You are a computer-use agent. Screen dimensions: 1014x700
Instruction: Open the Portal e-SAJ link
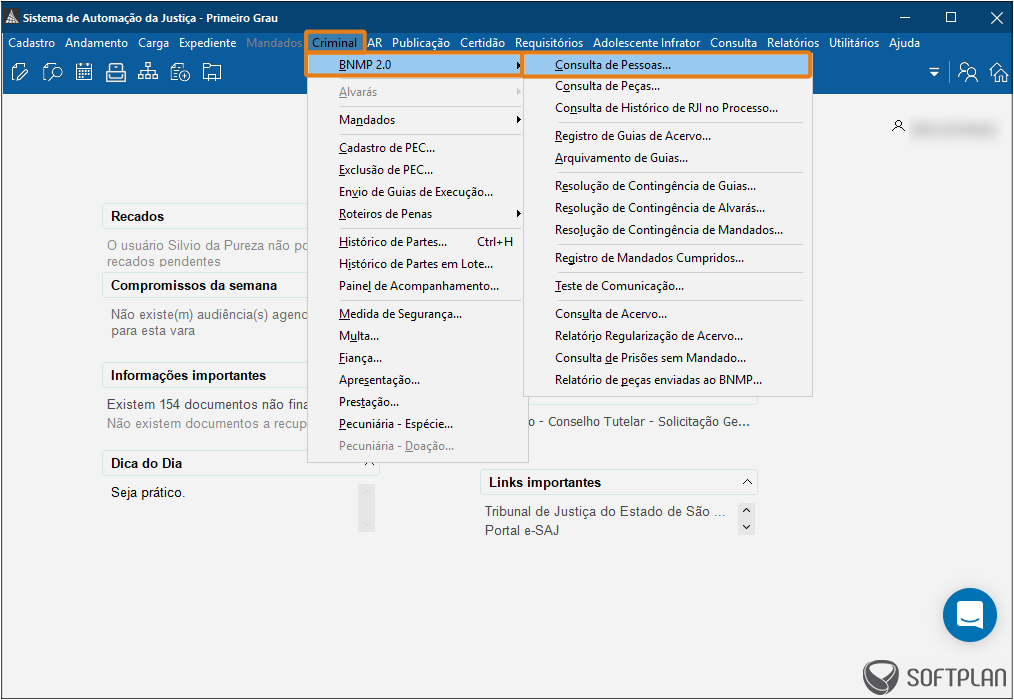click(522, 530)
